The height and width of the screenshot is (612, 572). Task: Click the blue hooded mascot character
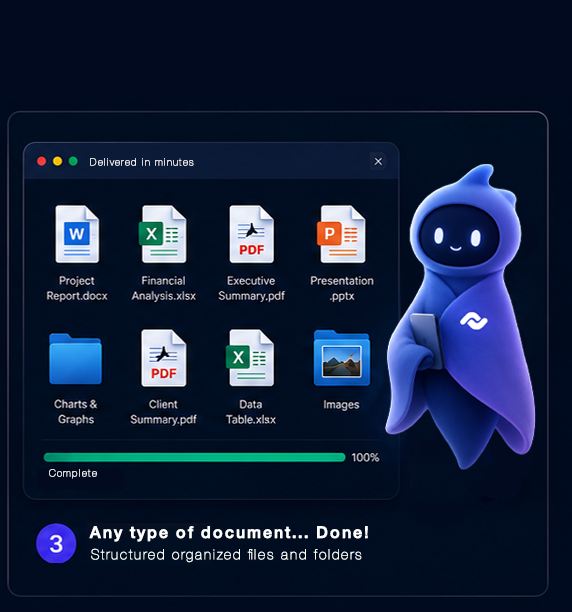point(462,316)
